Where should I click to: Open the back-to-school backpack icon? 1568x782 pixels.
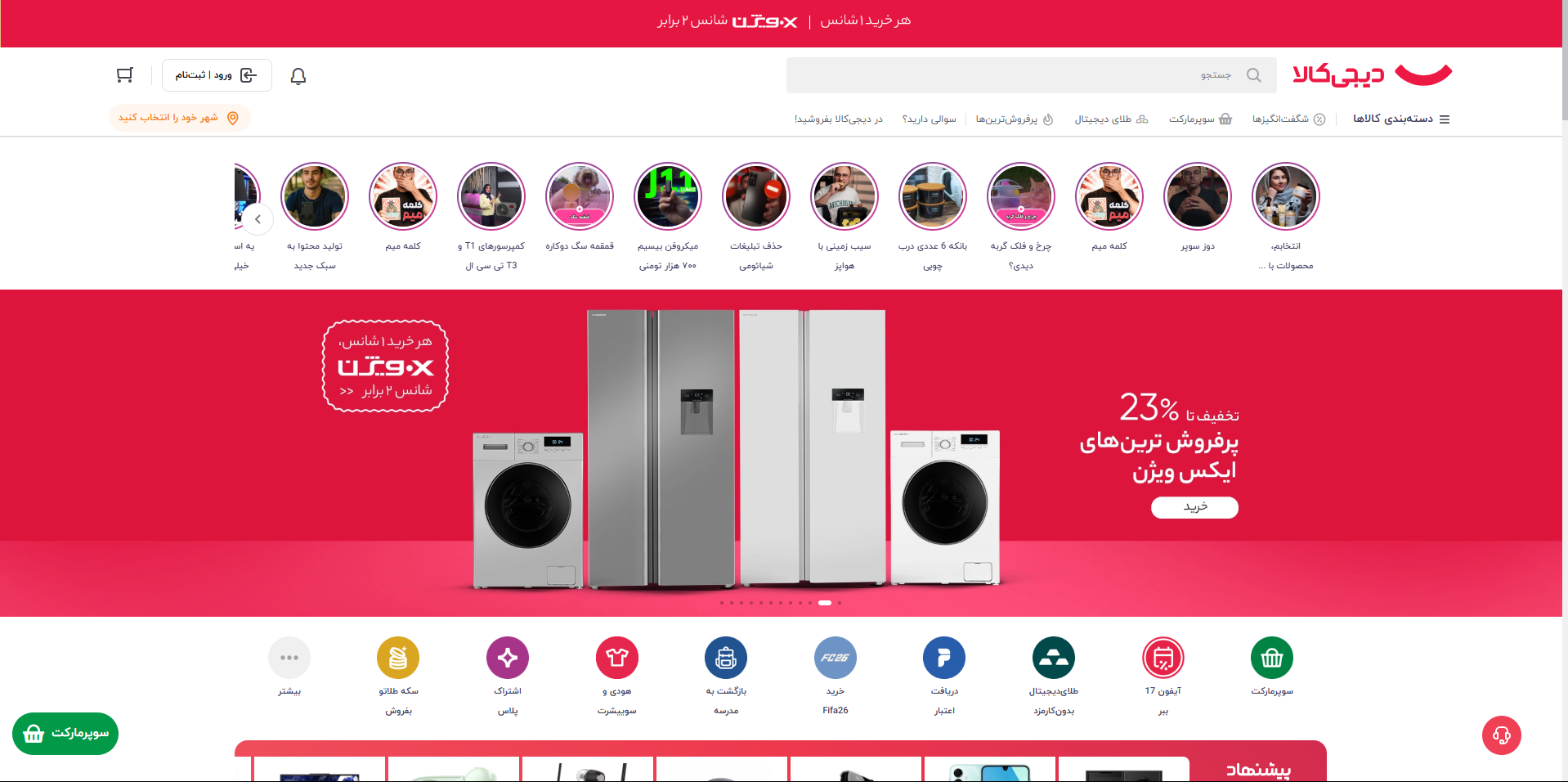tap(726, 658)
